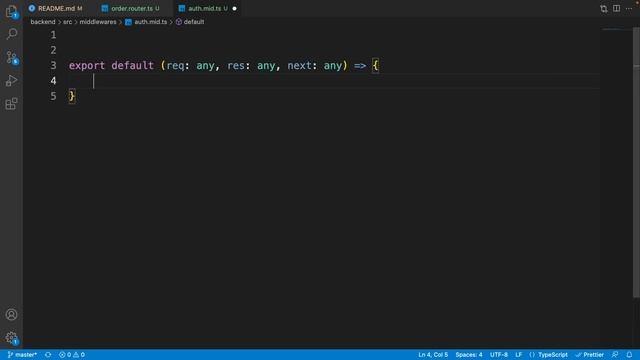This screenshot has height=360, width=640.
Task: Click the arrow => operator on line 3
Action: click(360, 65)
